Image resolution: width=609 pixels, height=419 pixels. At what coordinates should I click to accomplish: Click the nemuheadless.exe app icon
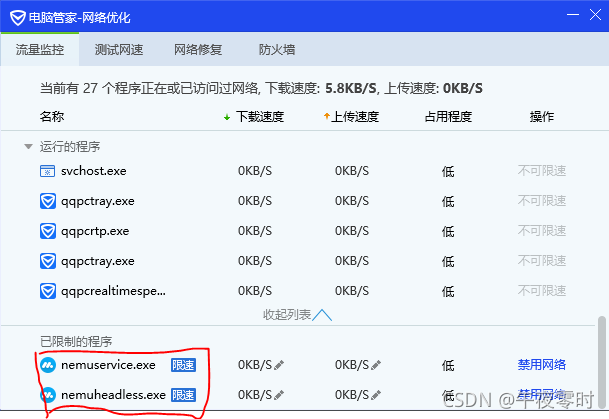(48, 395)
